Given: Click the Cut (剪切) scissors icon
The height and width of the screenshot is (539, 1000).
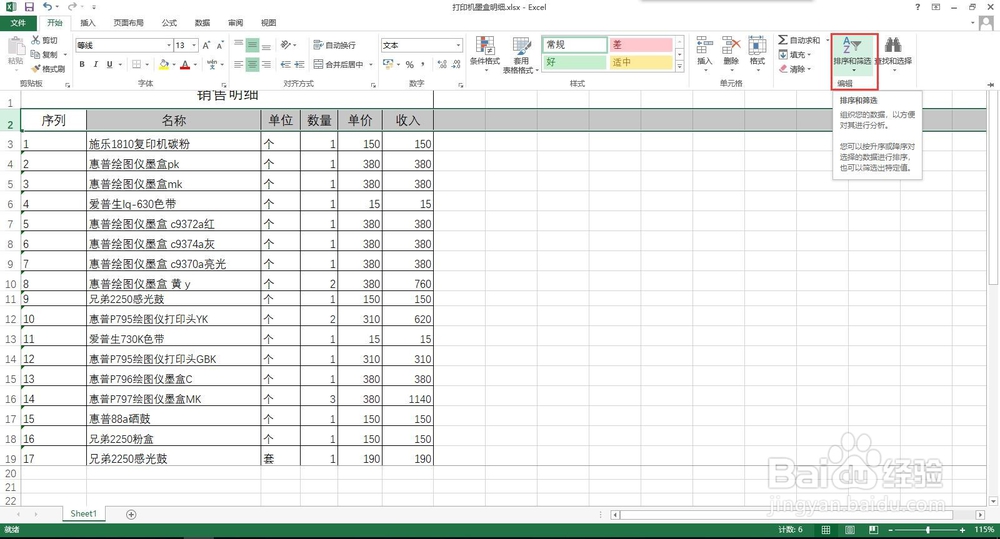Looking at the screenshot, I should pyautogui.click(x=36, y=40).
